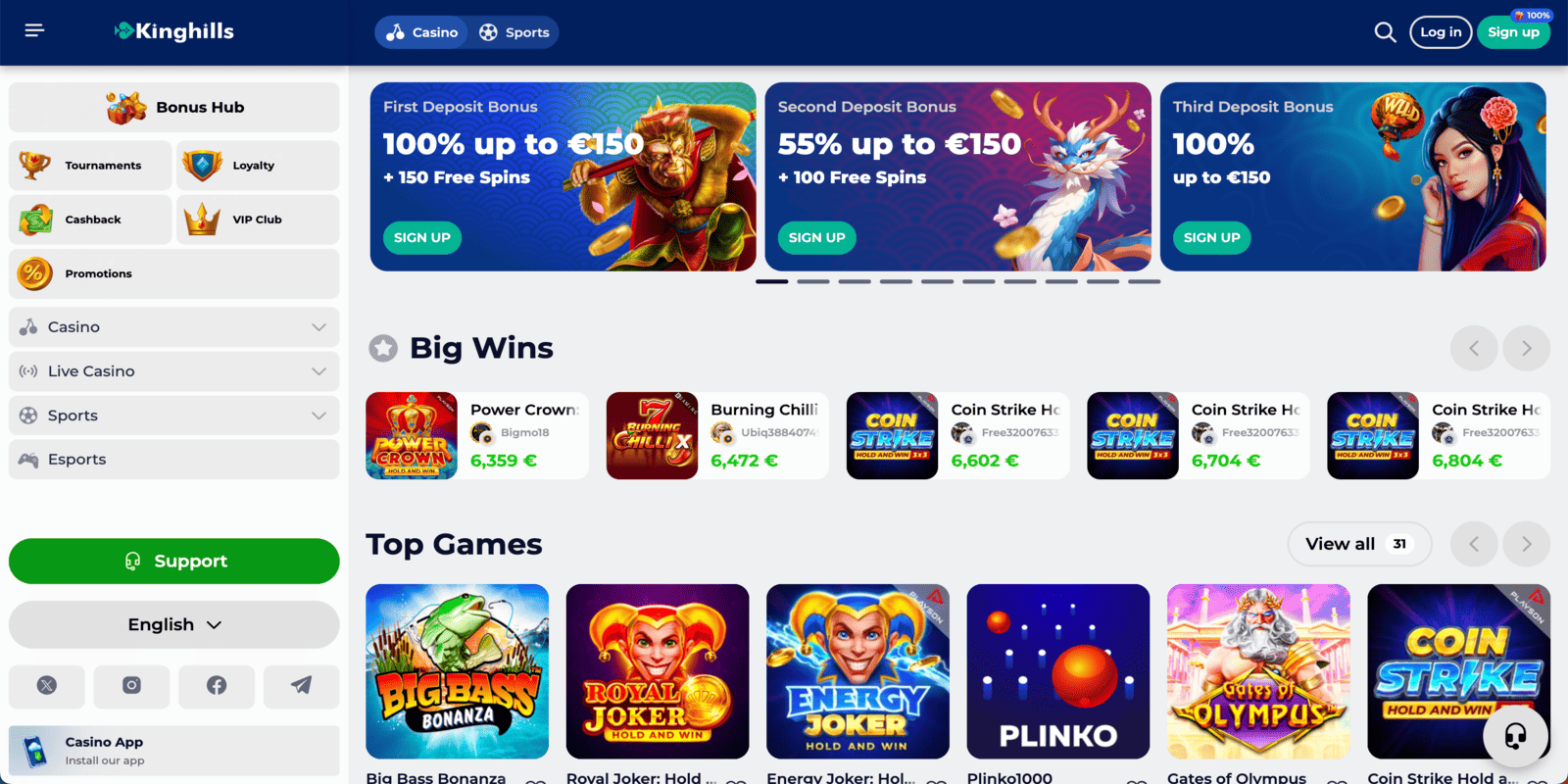Open the English language dropdown
The height and width of the screenshot is (784, 1568).
[x=174, y=624]
